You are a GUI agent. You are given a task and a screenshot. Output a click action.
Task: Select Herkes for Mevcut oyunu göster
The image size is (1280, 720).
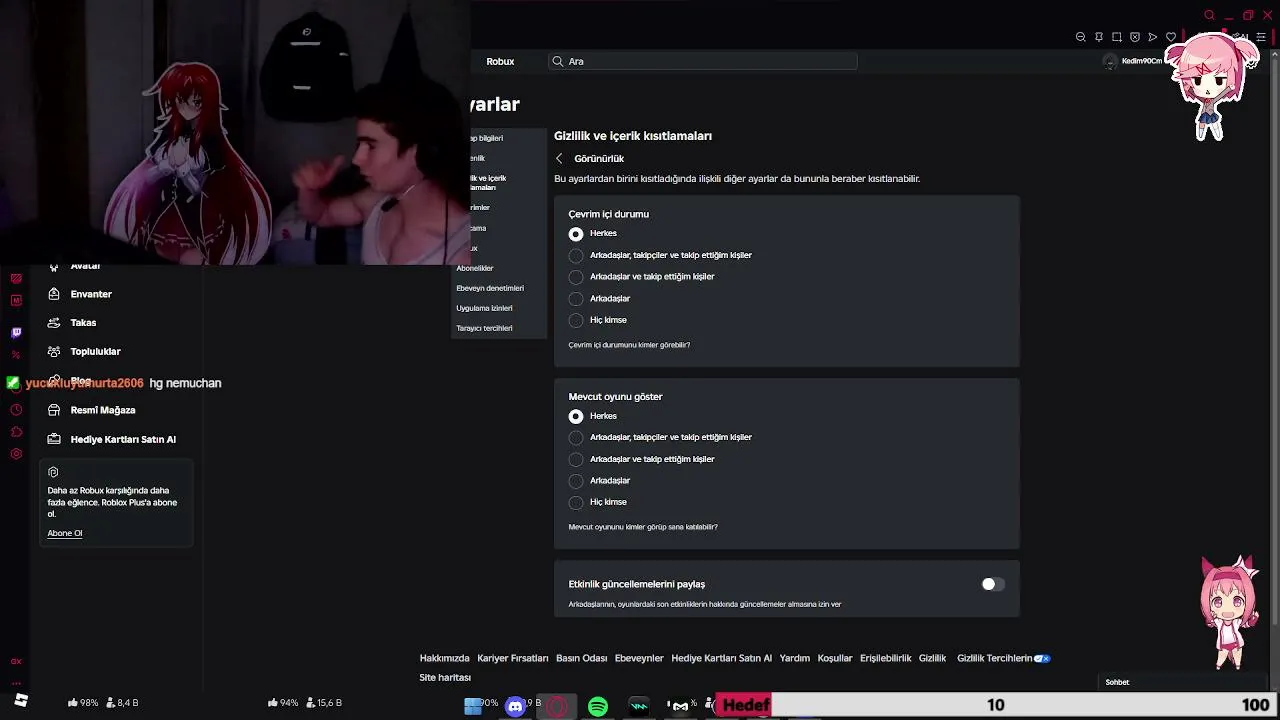576,416
